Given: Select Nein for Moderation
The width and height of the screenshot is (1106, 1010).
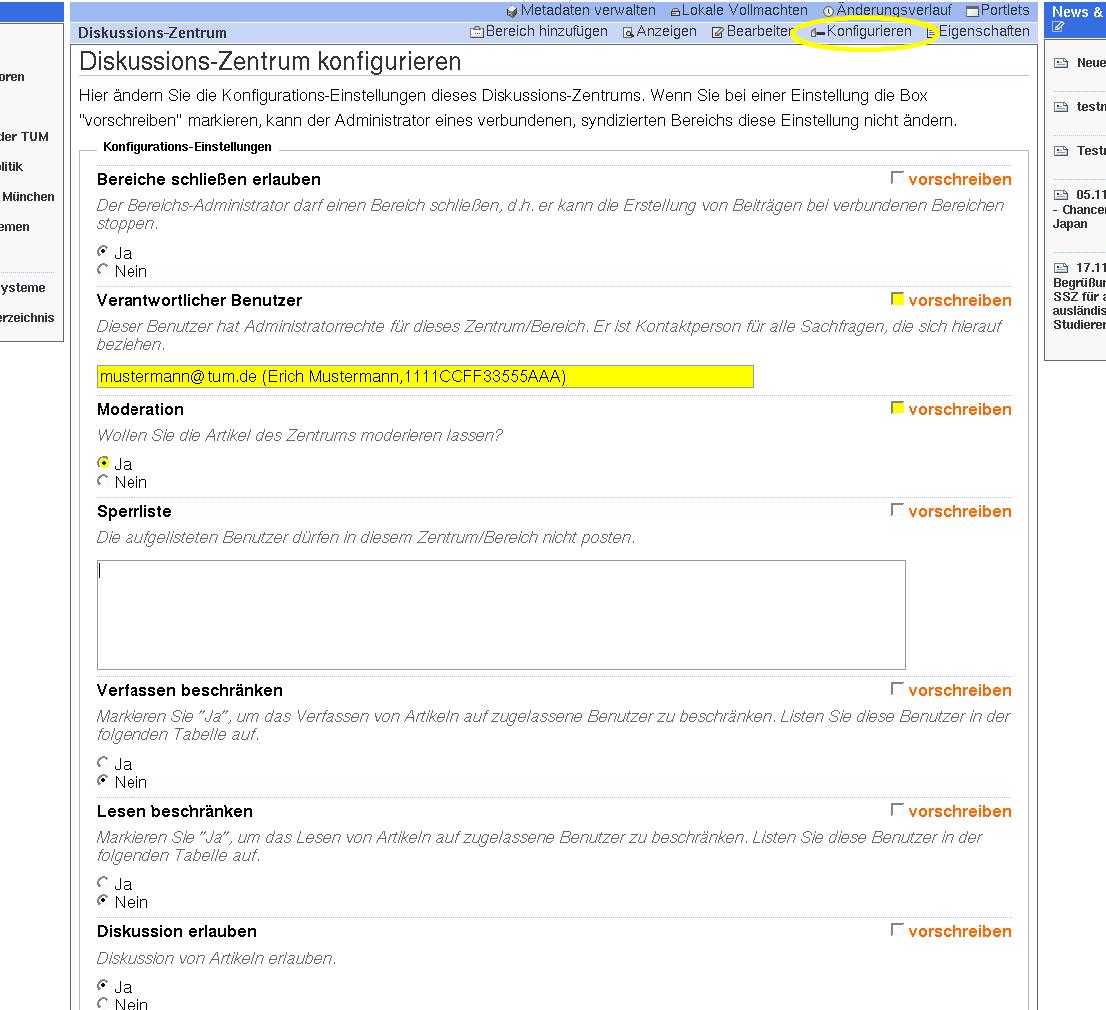Looking at the screenshot, I should click(103, 481).
